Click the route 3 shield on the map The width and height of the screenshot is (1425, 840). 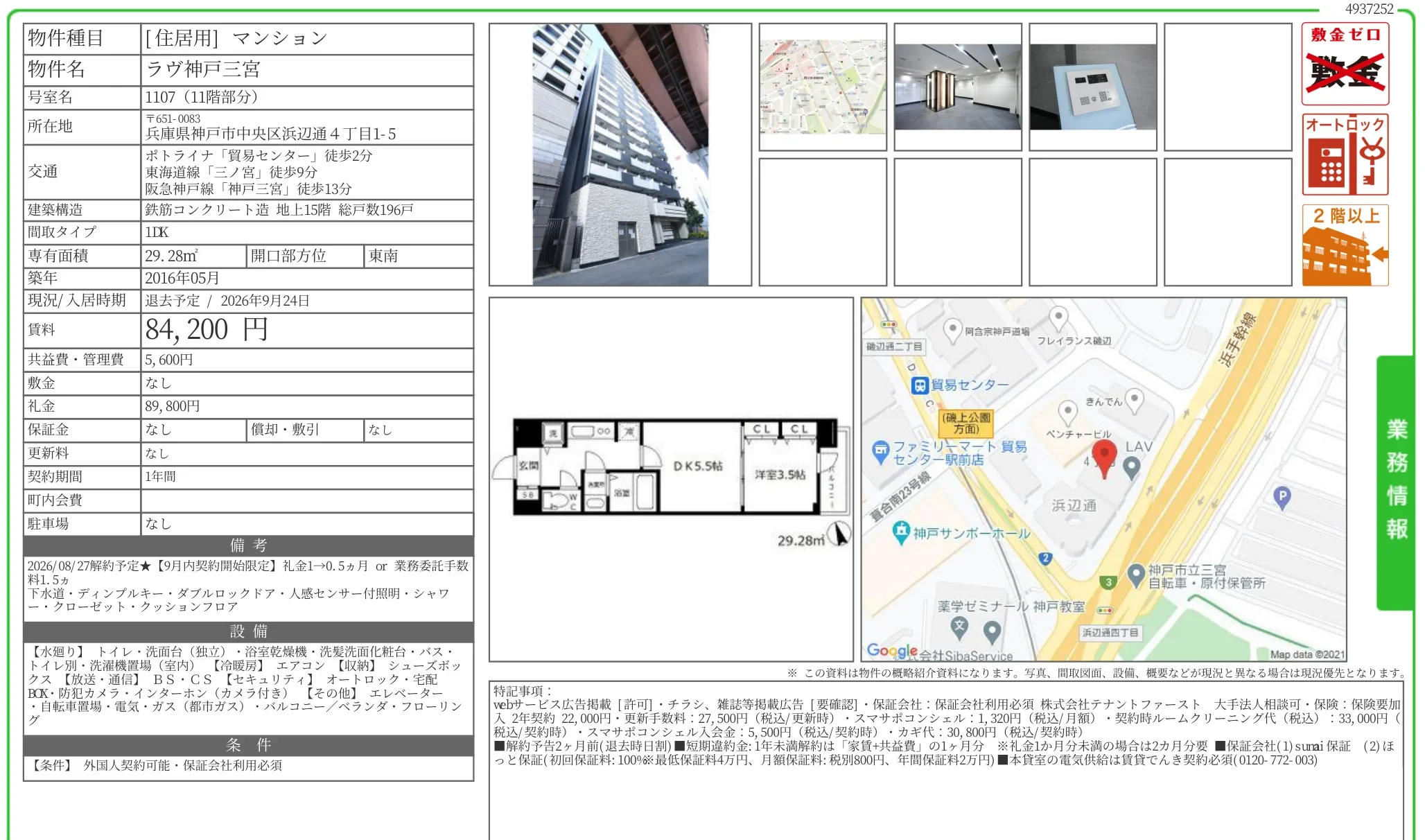click(x=1108, y=582)
